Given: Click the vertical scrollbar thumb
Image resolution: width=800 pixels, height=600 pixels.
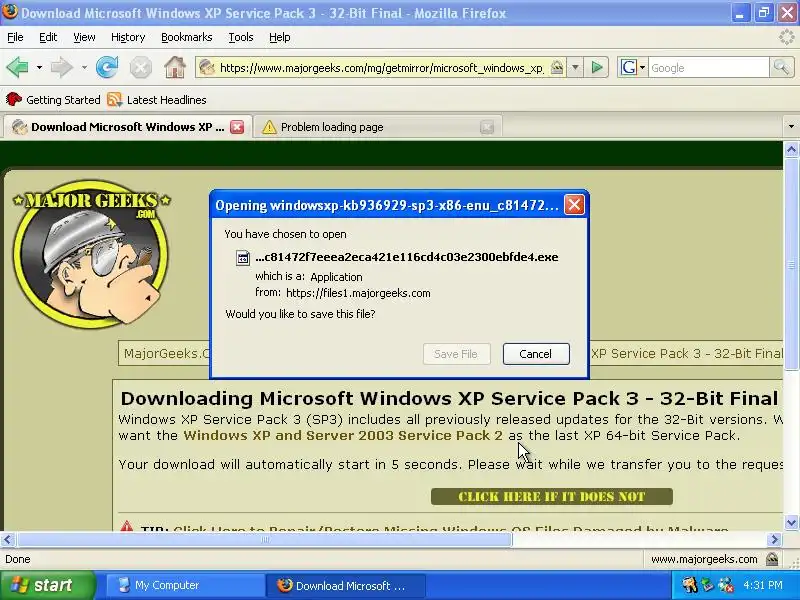Looking at the screenshot, I should click(x=791, y=264).
